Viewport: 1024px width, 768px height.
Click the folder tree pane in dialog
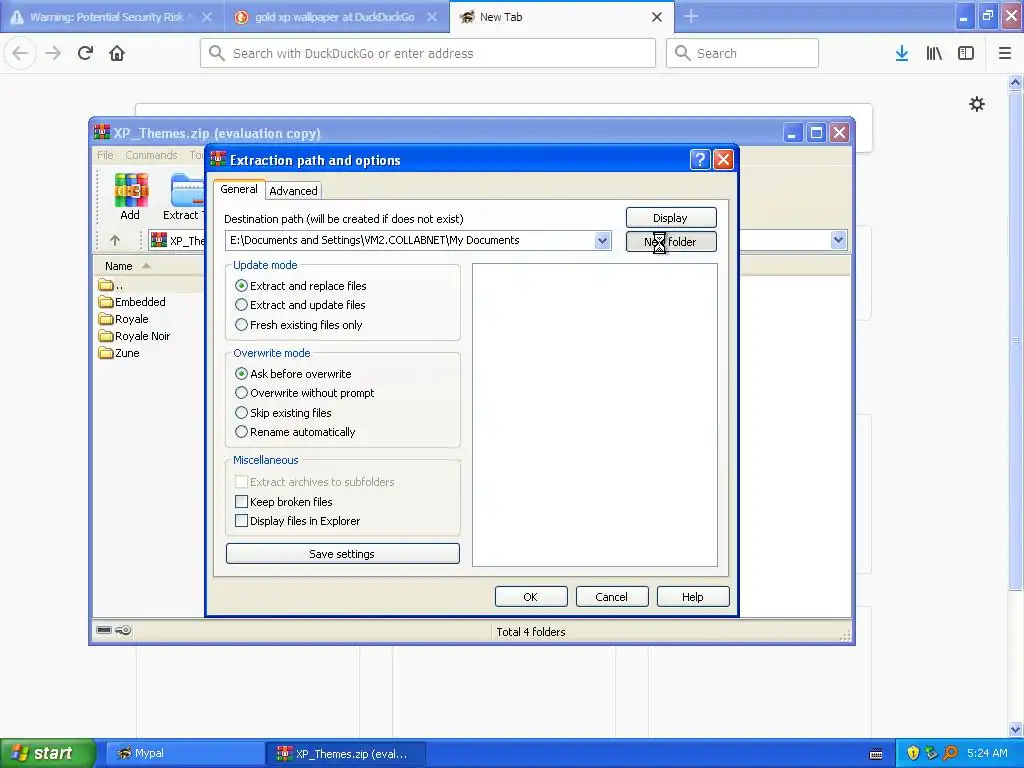tap(595, 415)
